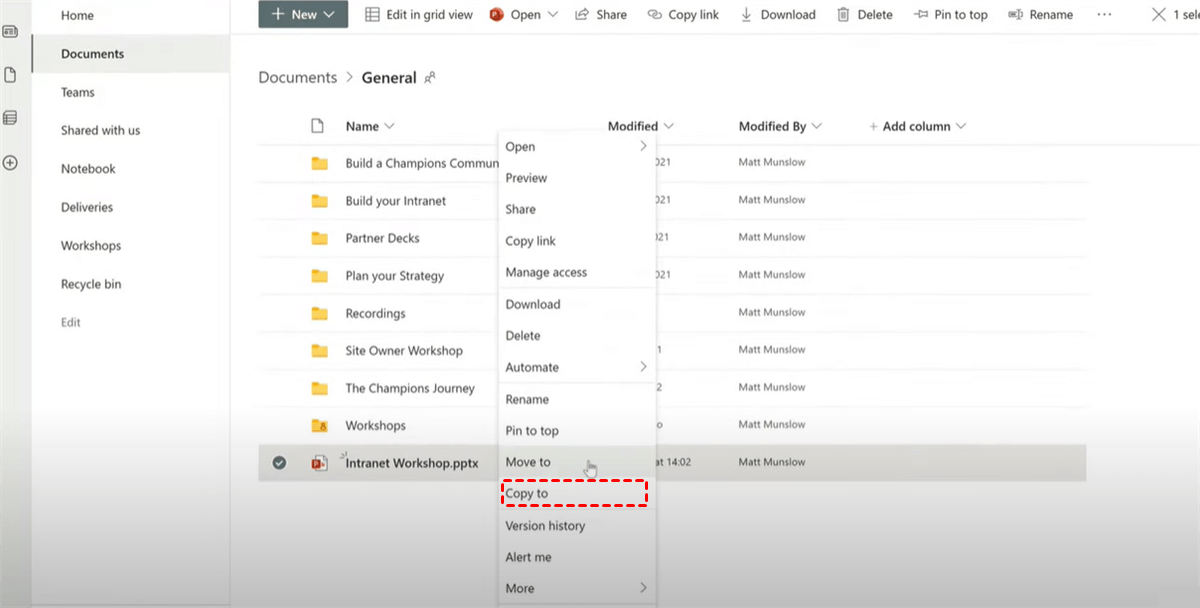The width and height of the screenshot is (1200, 608).
Task: Click the New button
Action: pos(303,14)
